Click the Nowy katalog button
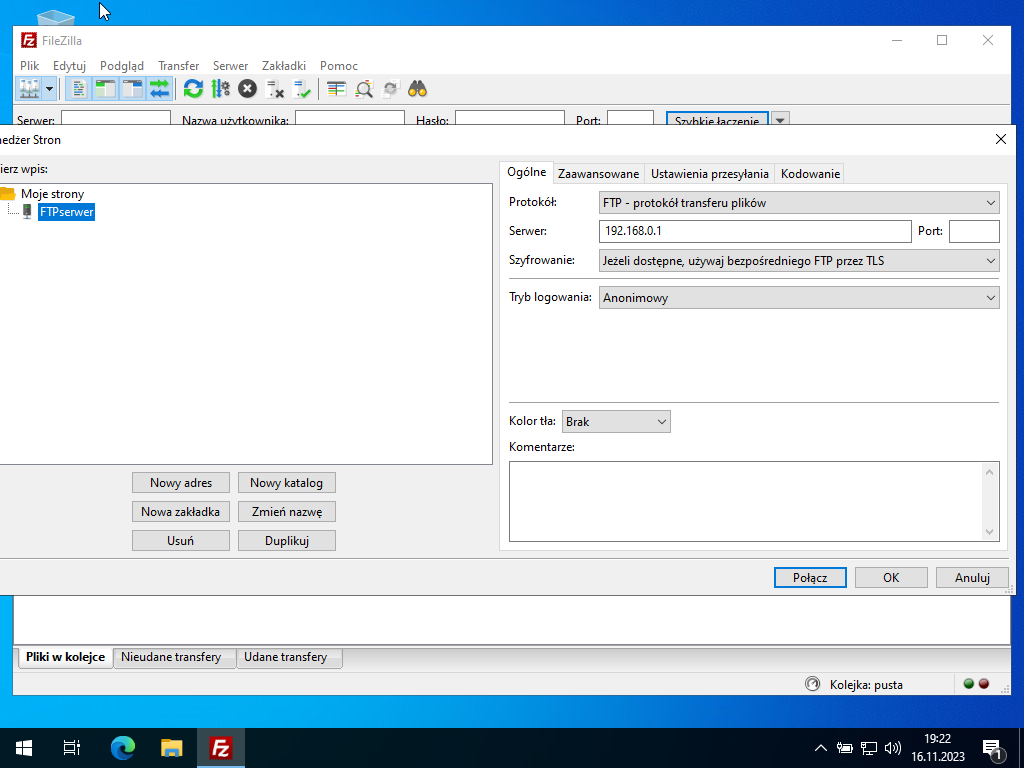This screenshot has width=1024, height=768. point(287,483)
